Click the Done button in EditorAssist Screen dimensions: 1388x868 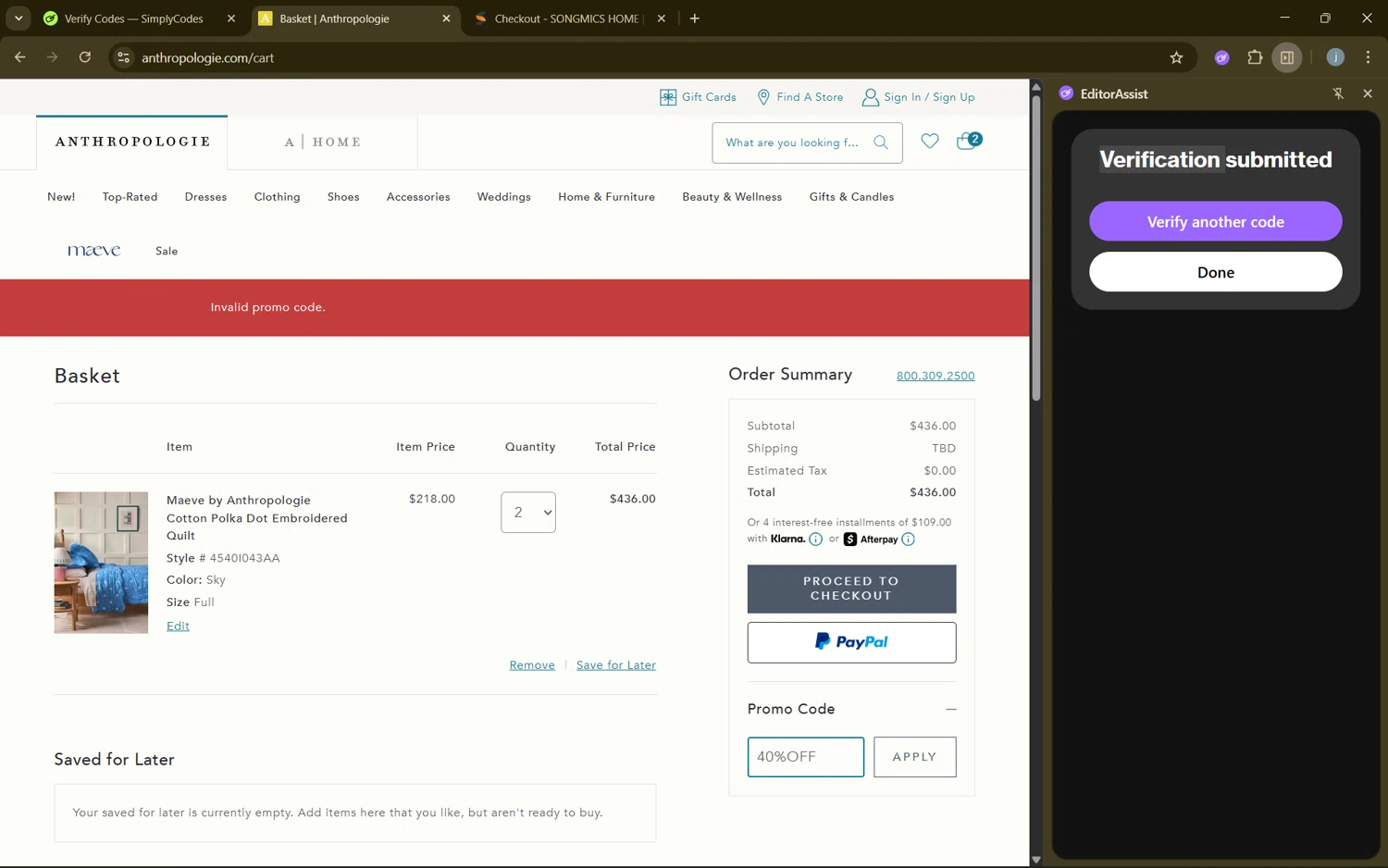(x=1215, y=272)
